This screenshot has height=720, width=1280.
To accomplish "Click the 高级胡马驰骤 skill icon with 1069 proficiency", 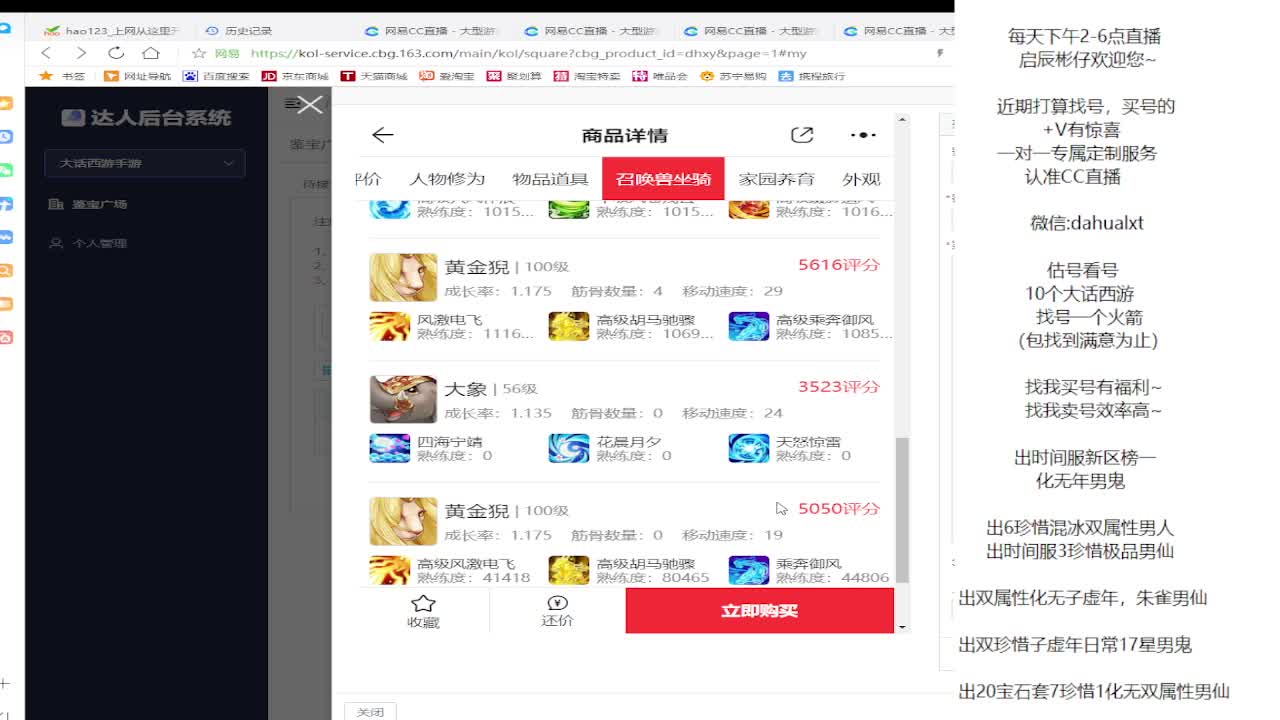I will pos(569,327).
